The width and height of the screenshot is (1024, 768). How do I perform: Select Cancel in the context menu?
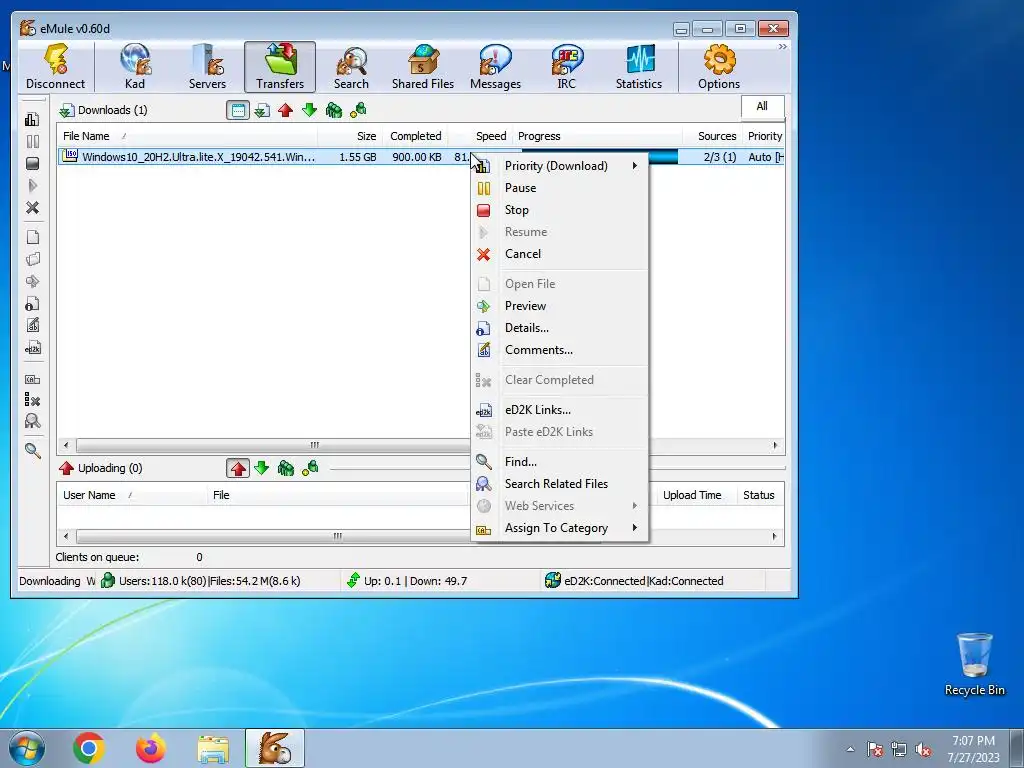pos(560,254)
